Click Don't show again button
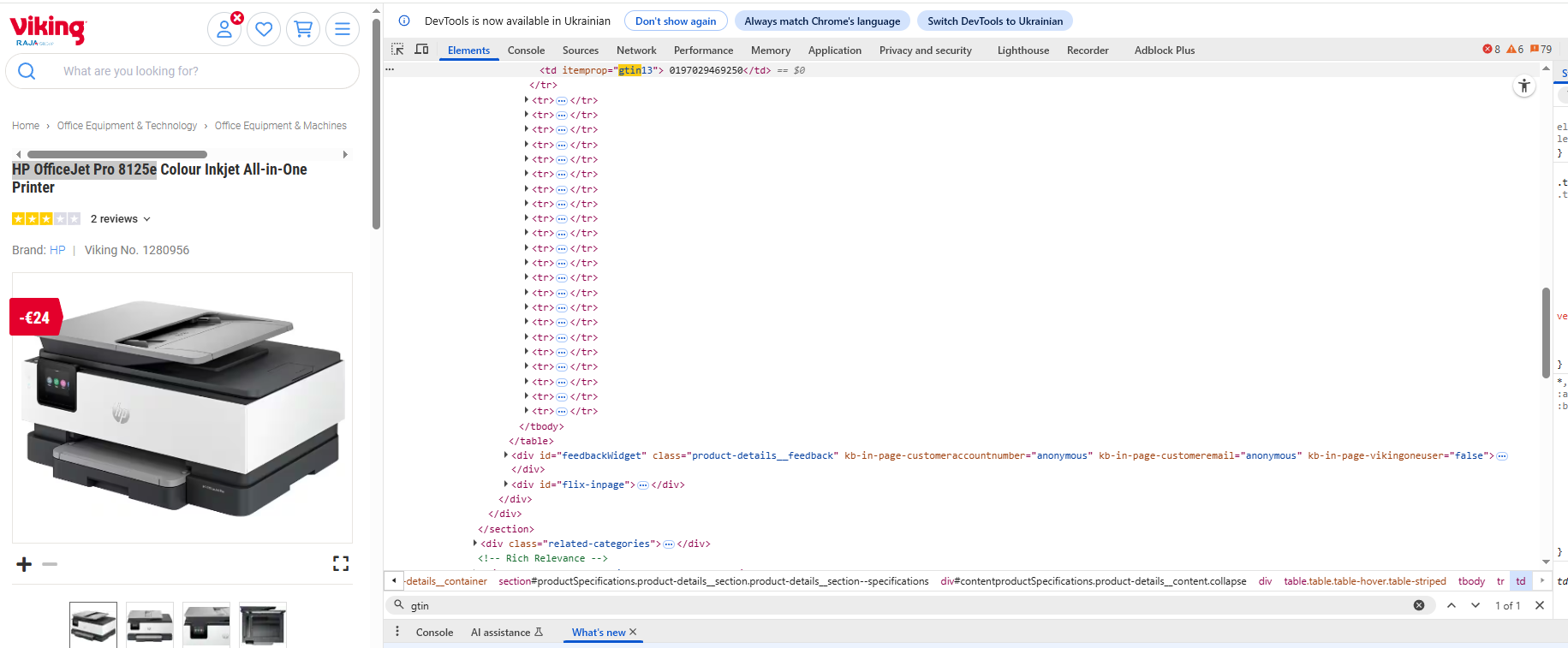Screen dimensions: 1568x648 pyautogui.click(x=676, y=21)
